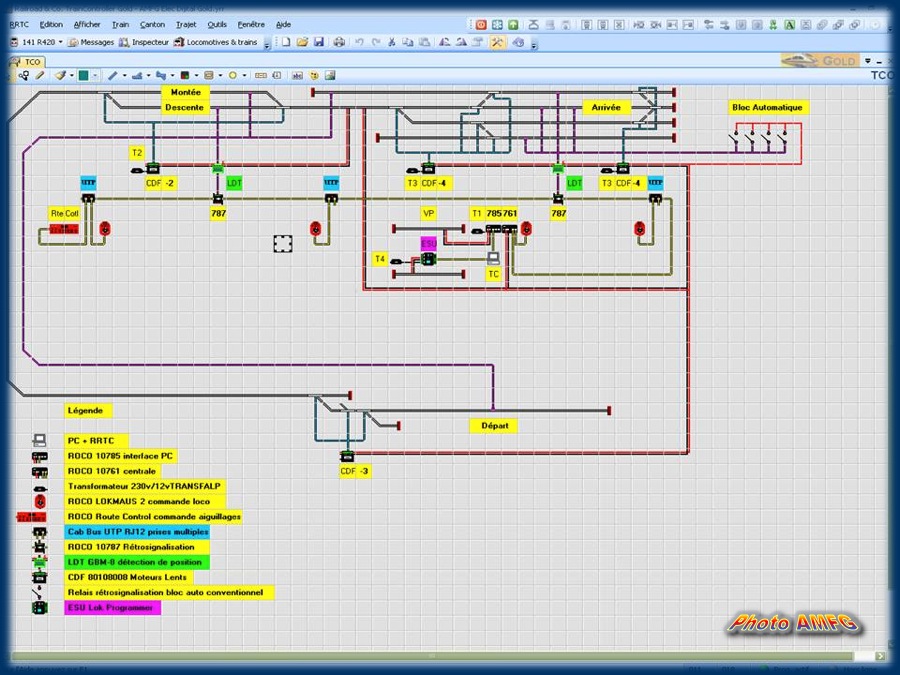Select the 'Bloc Automatique' label
The height and width of the screenshot is (675, 900).
click(x=767, y=107)
